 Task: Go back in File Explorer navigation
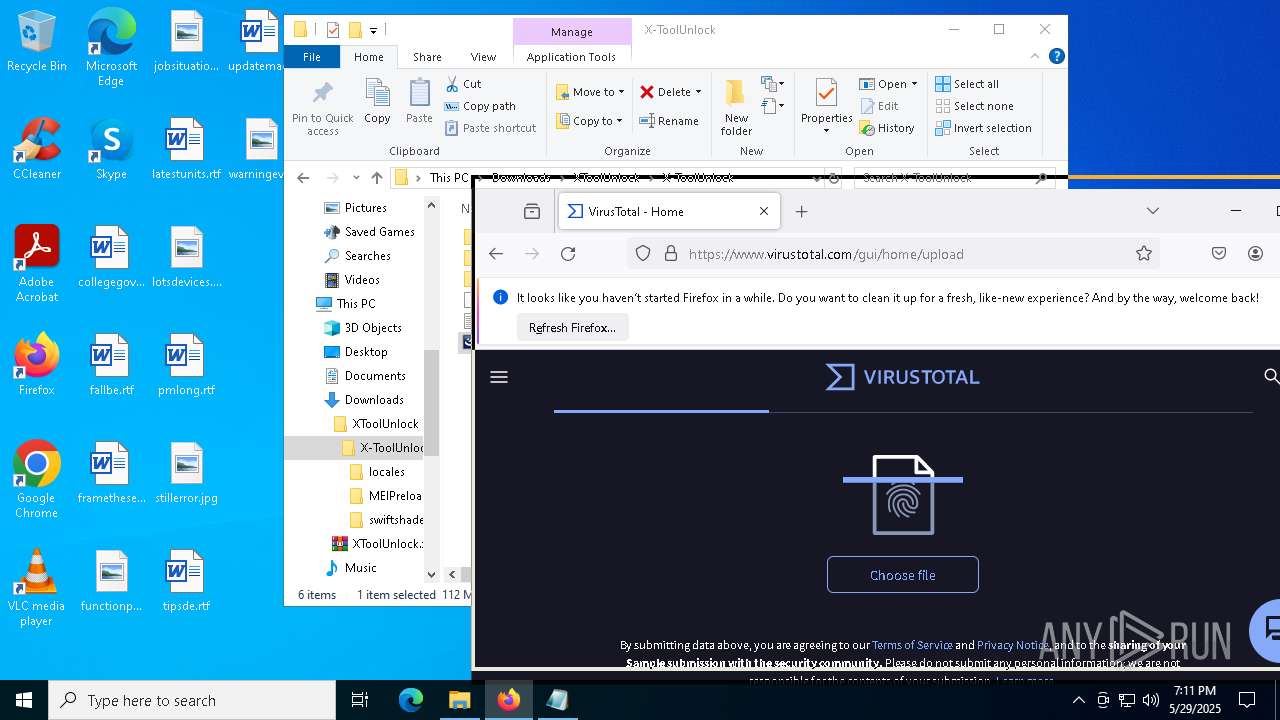click(x=303, y=178)
